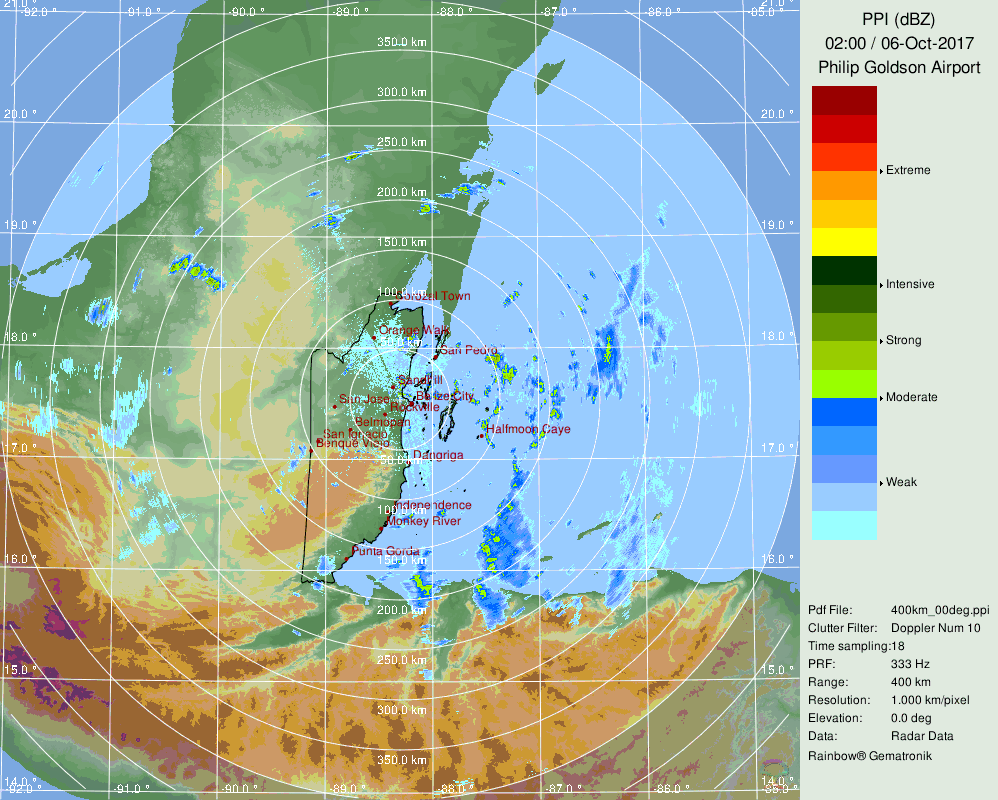Click the red dot marker at Punta Gorda
Image resolution: width=998 pixels, height=800 pixels.
tap(347, 559)
